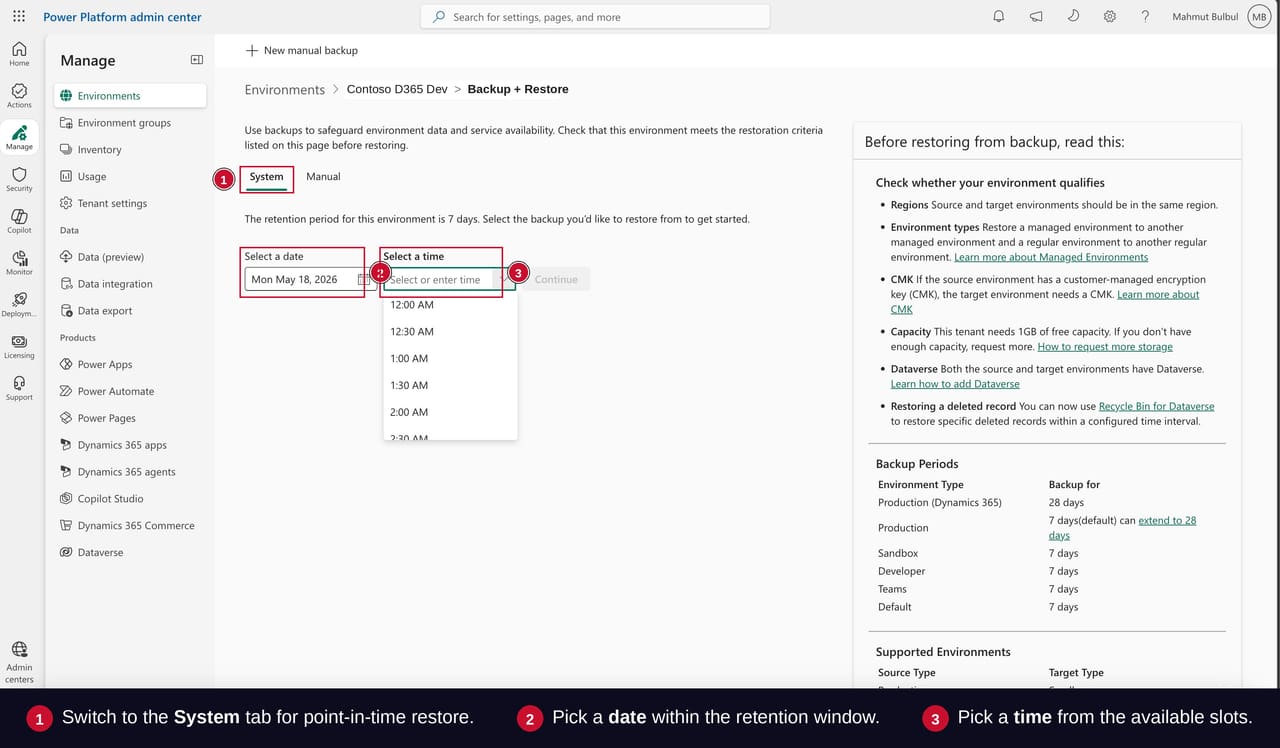Viewport: 1280px width, 748px height.
Task: Select Copilot Studio under Products
Action: (130, 499)
